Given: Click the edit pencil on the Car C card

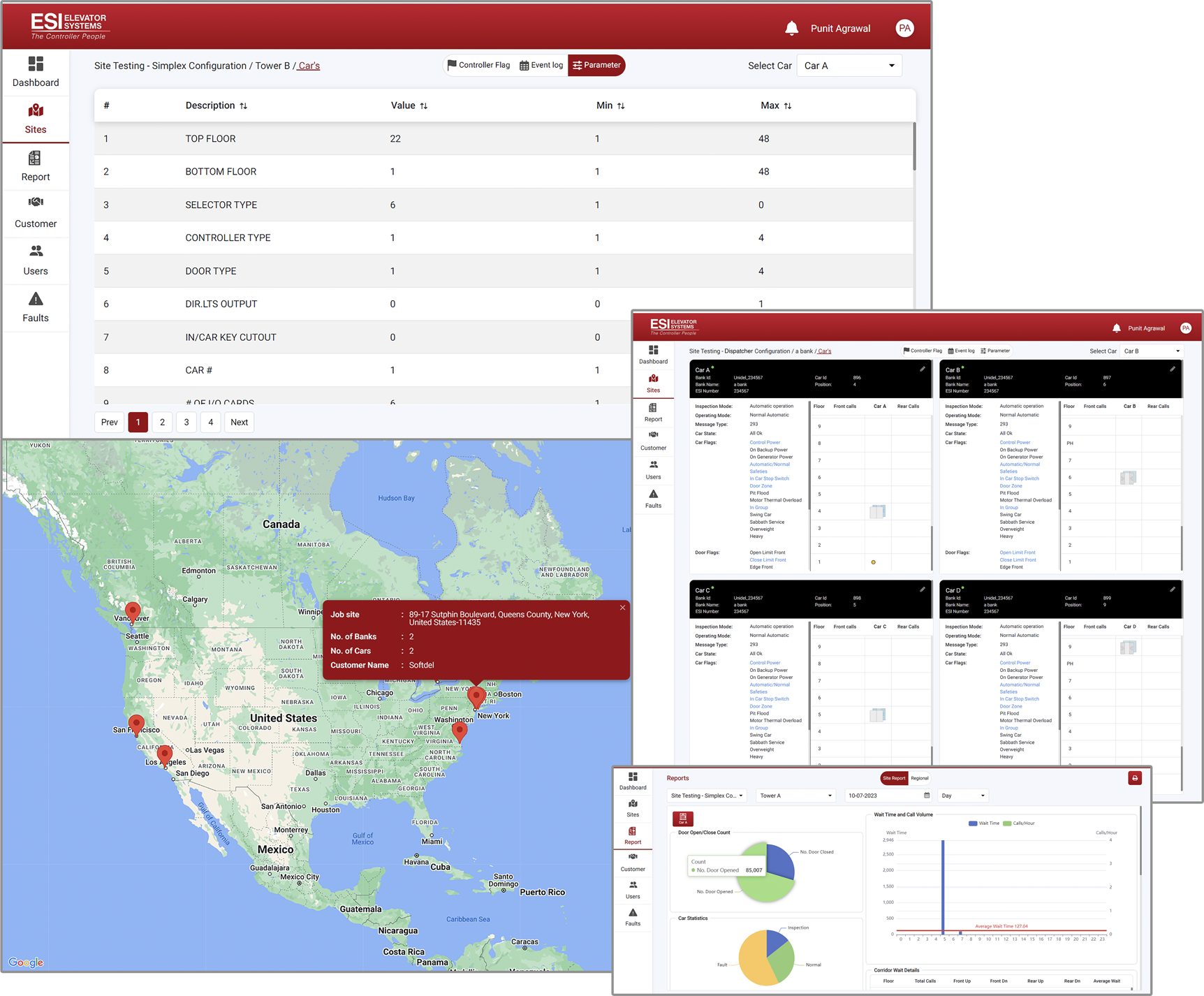Looking at the screenshot, I should pos(923,589).
